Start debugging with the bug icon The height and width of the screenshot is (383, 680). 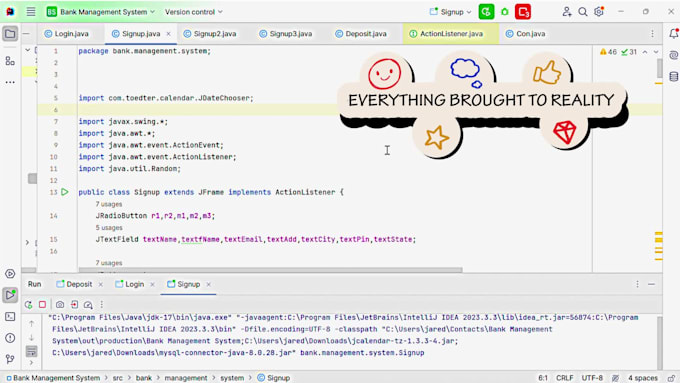point(505,12)
